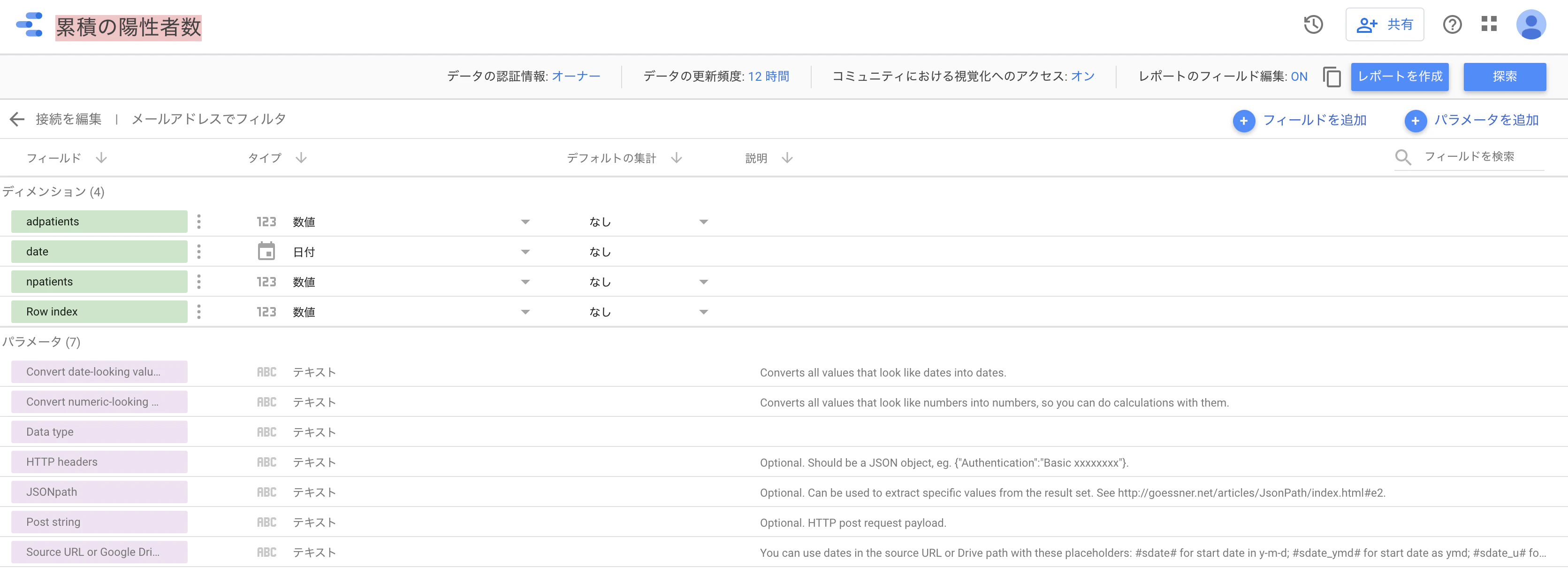This screenshot has height=584, width=1568.
Task: Click the レポートを作成 button
Action: 1400,77
